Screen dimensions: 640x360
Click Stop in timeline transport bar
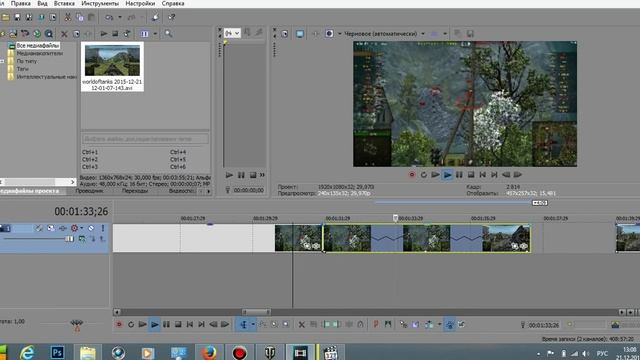tap(178, 324)
